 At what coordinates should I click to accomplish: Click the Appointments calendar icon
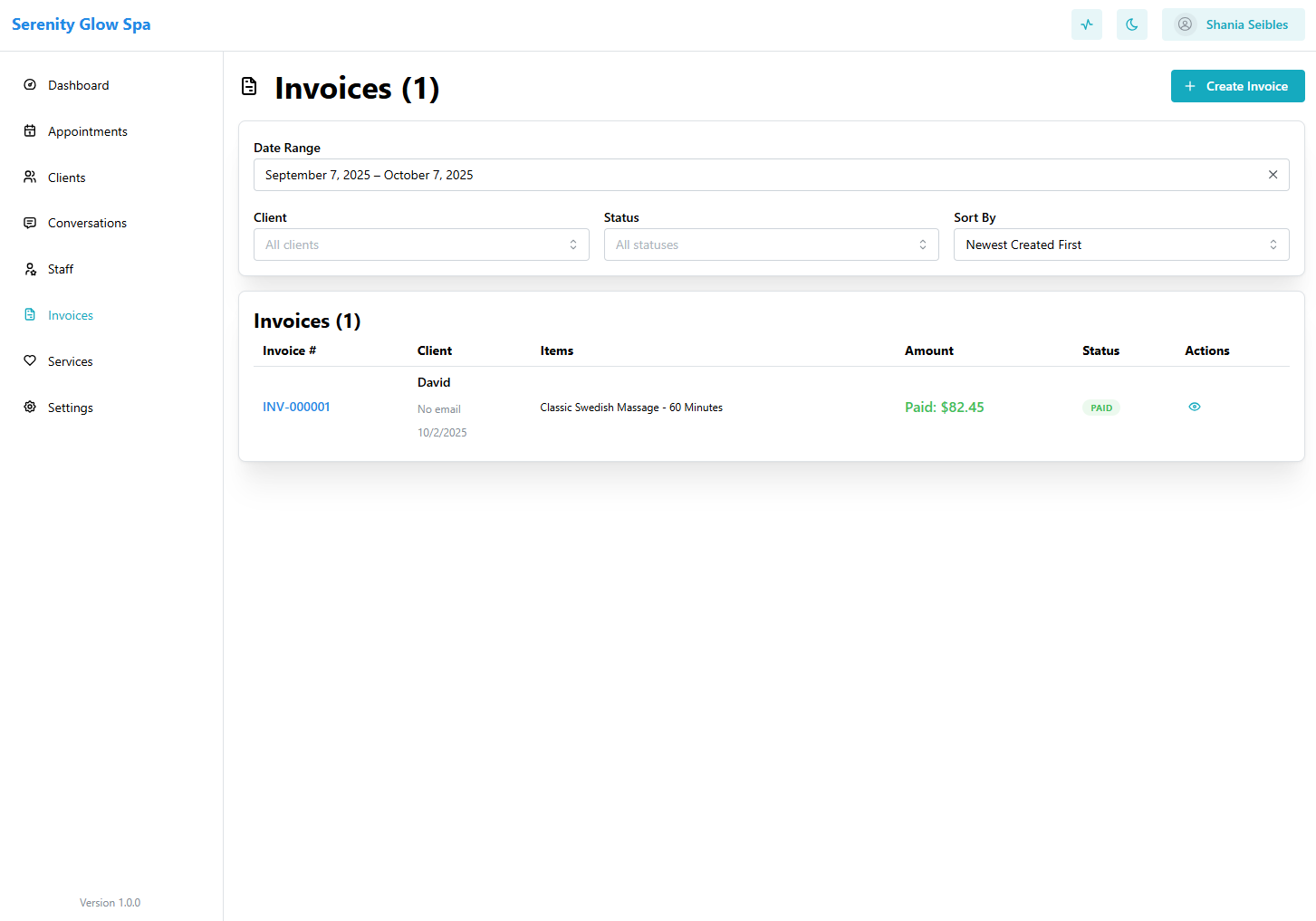tap(30, 131)
